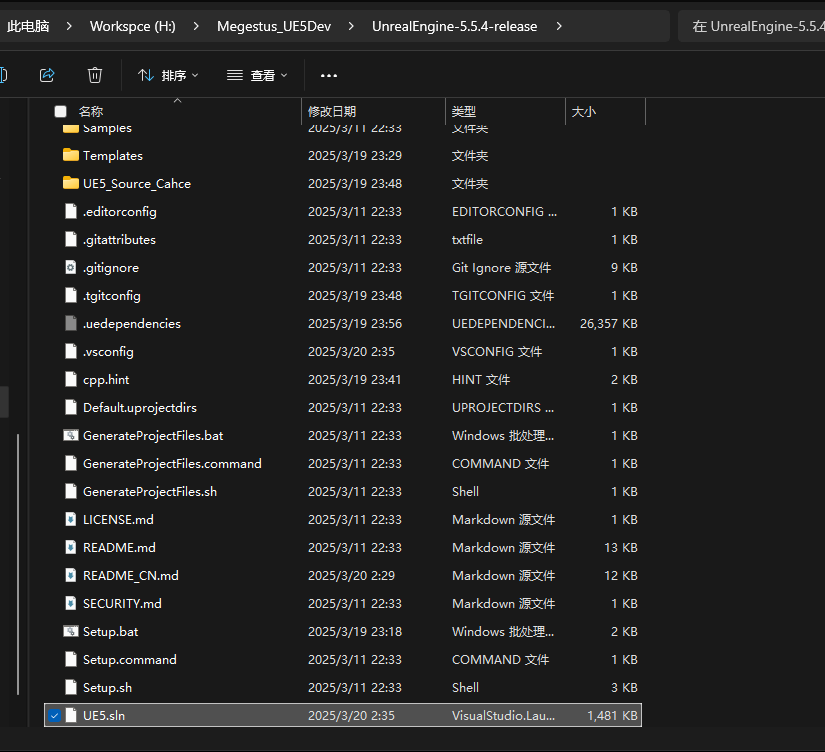Click the 26,357 KB size value
This screenshot has height=752, width=825.
(609, 324)
